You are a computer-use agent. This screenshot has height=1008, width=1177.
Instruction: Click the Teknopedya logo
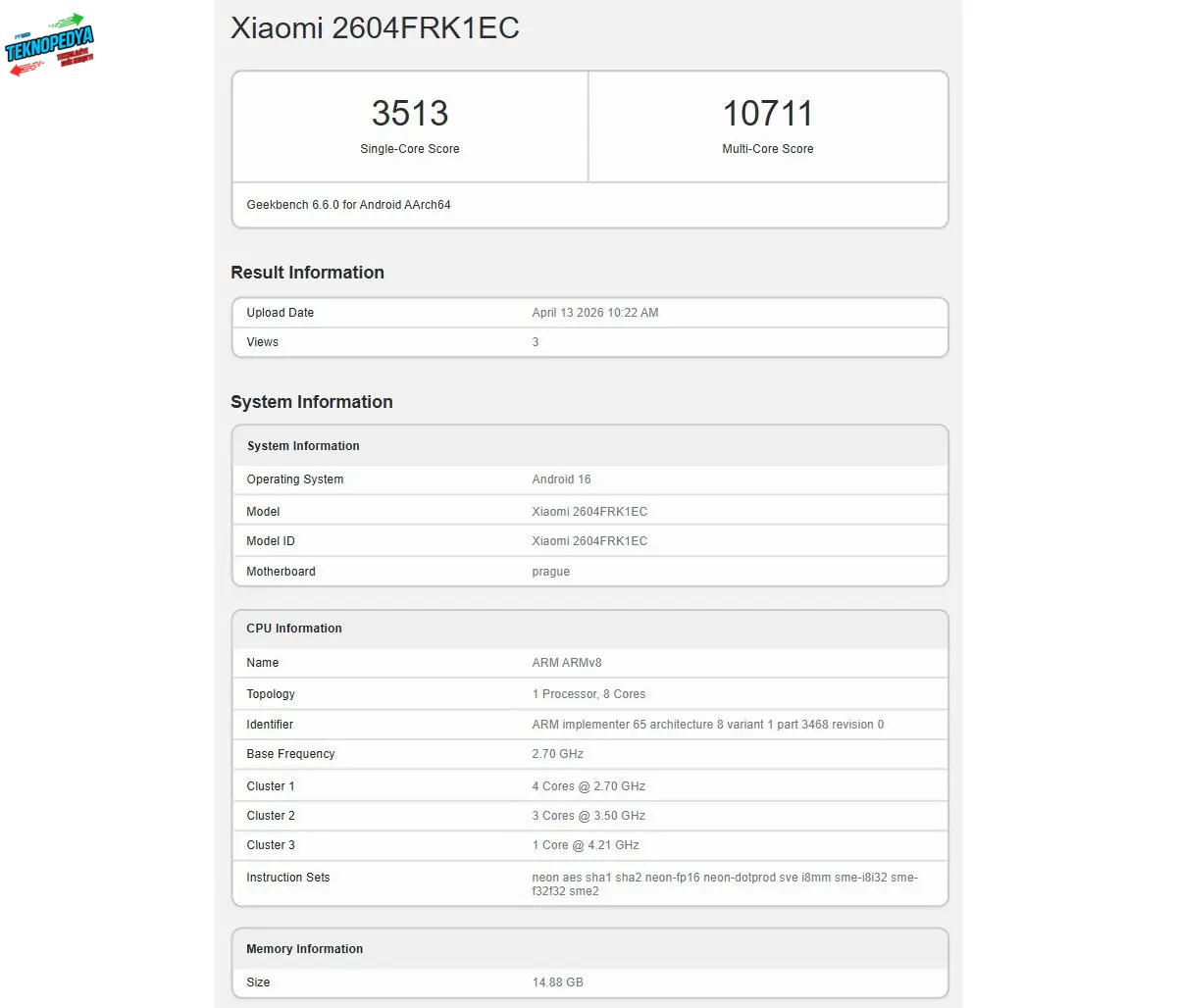50,45
